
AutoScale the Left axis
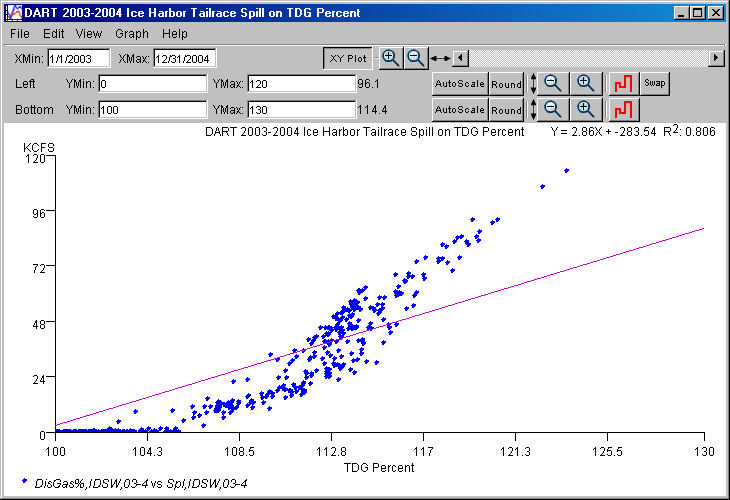(459, 84)
